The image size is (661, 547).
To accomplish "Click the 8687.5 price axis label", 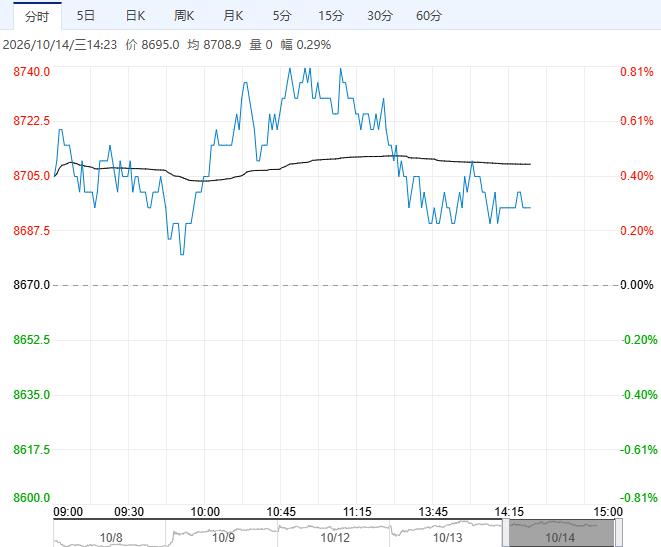I will [x=31, y=231].
